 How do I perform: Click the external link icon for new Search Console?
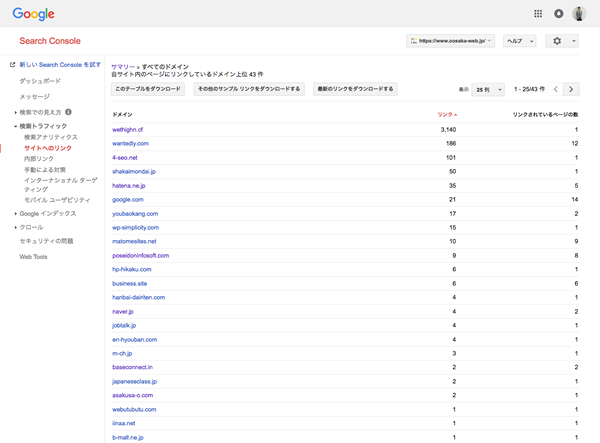tap(13, 65)
